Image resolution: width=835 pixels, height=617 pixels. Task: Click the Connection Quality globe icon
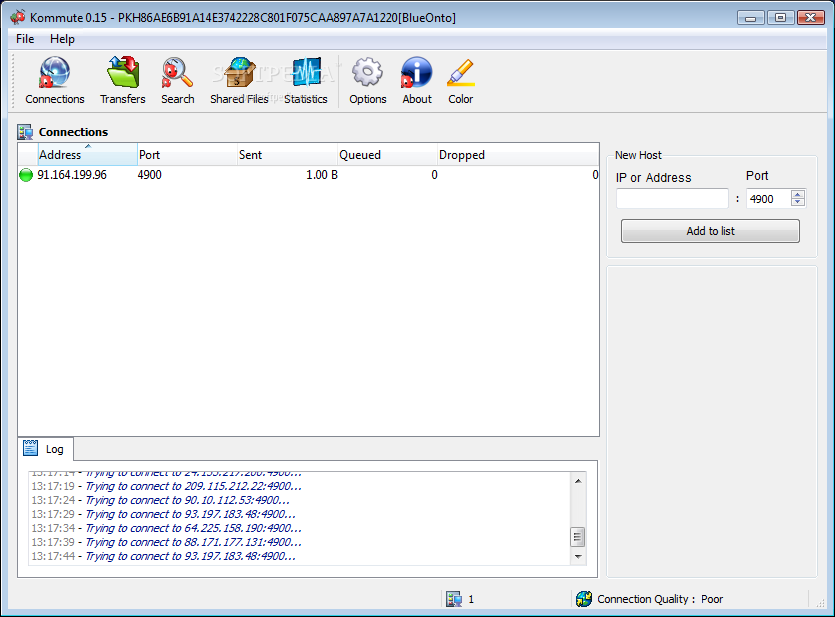pos(584,599)
